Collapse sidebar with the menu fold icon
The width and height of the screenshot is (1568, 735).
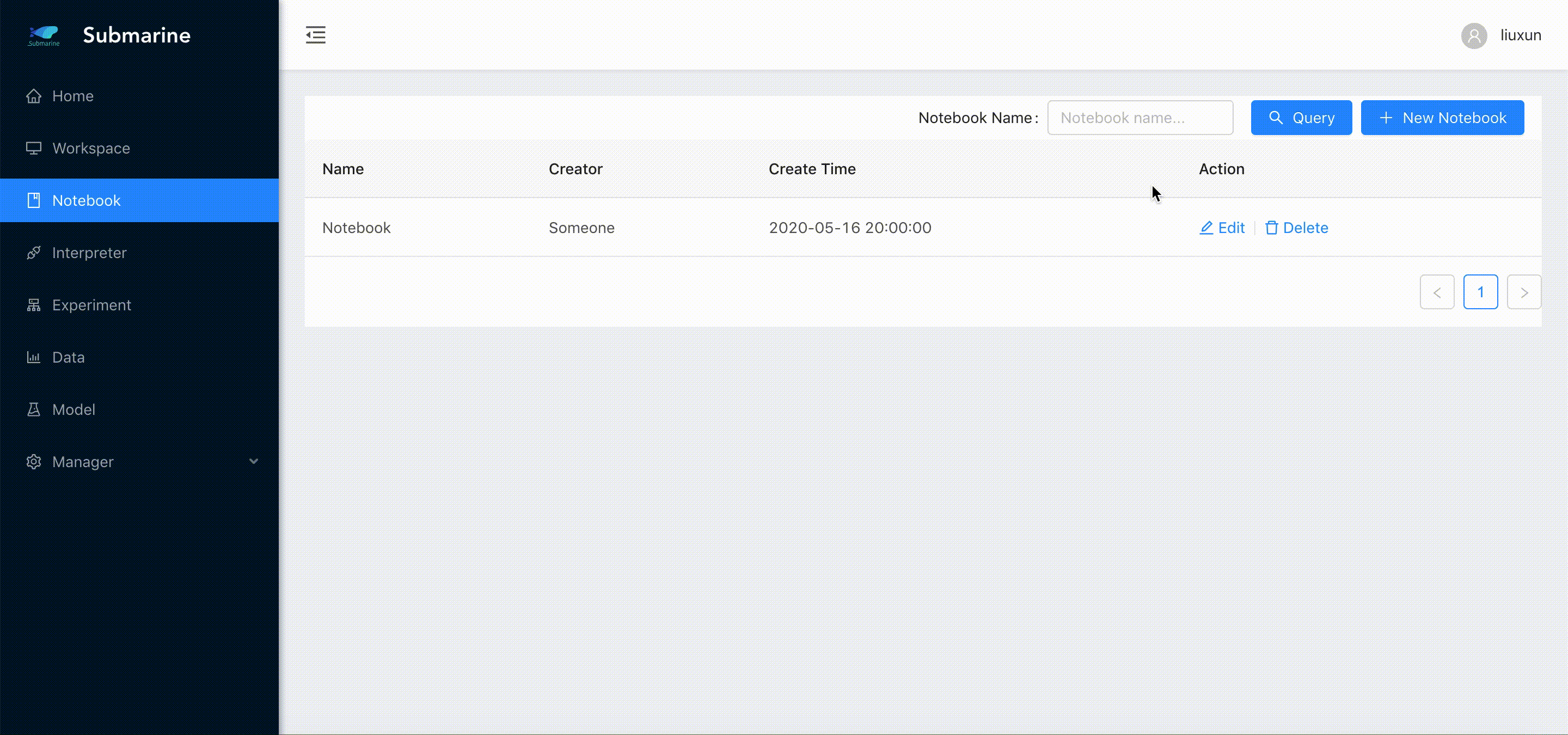[x=315, y=35]
